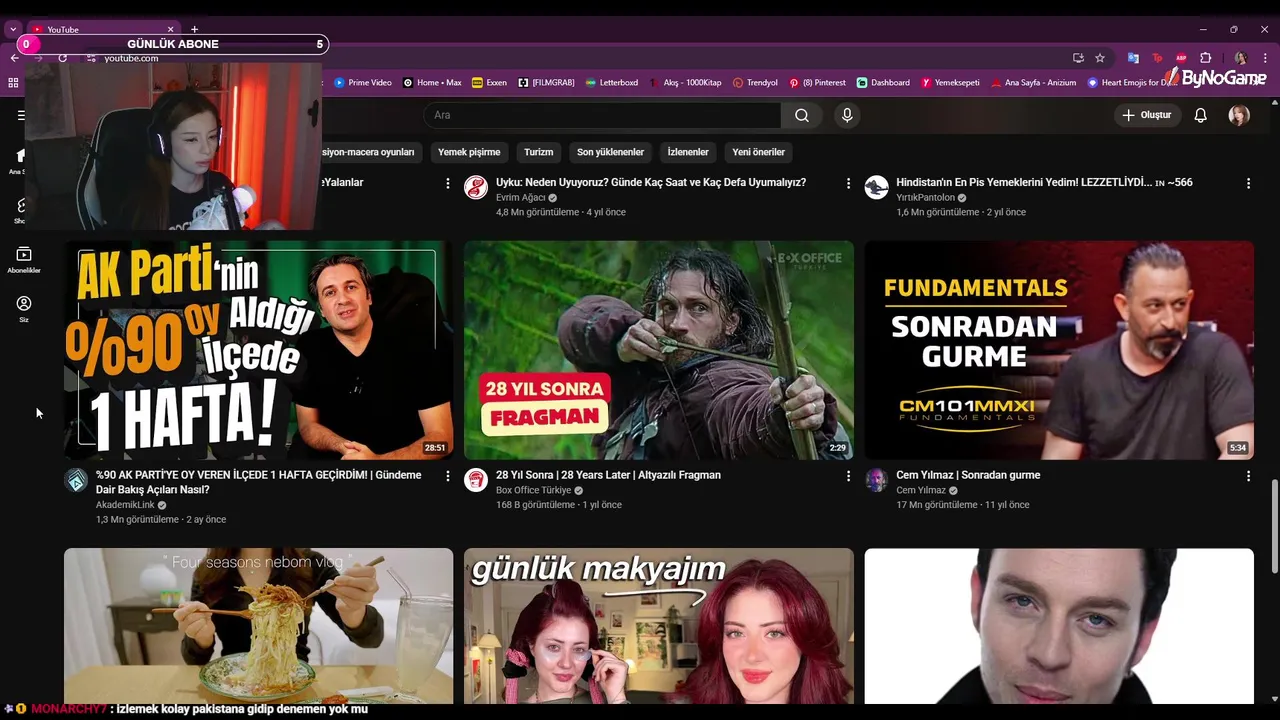1280x720 pixels.
Task: Reload the YouTube page
Action: 62,58
